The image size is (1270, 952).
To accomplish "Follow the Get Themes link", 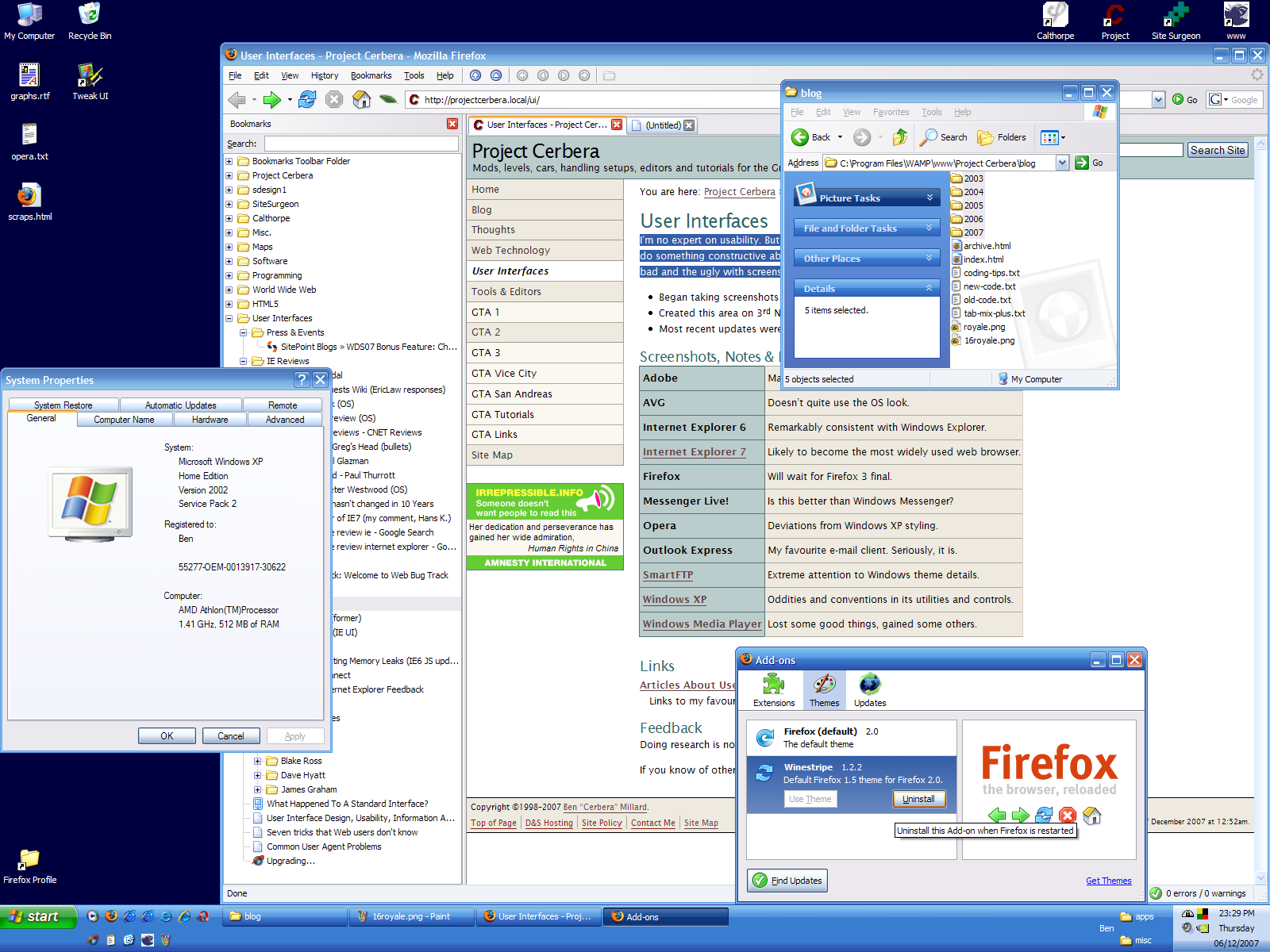I will pyautogui.click(x=1108, y=881).
